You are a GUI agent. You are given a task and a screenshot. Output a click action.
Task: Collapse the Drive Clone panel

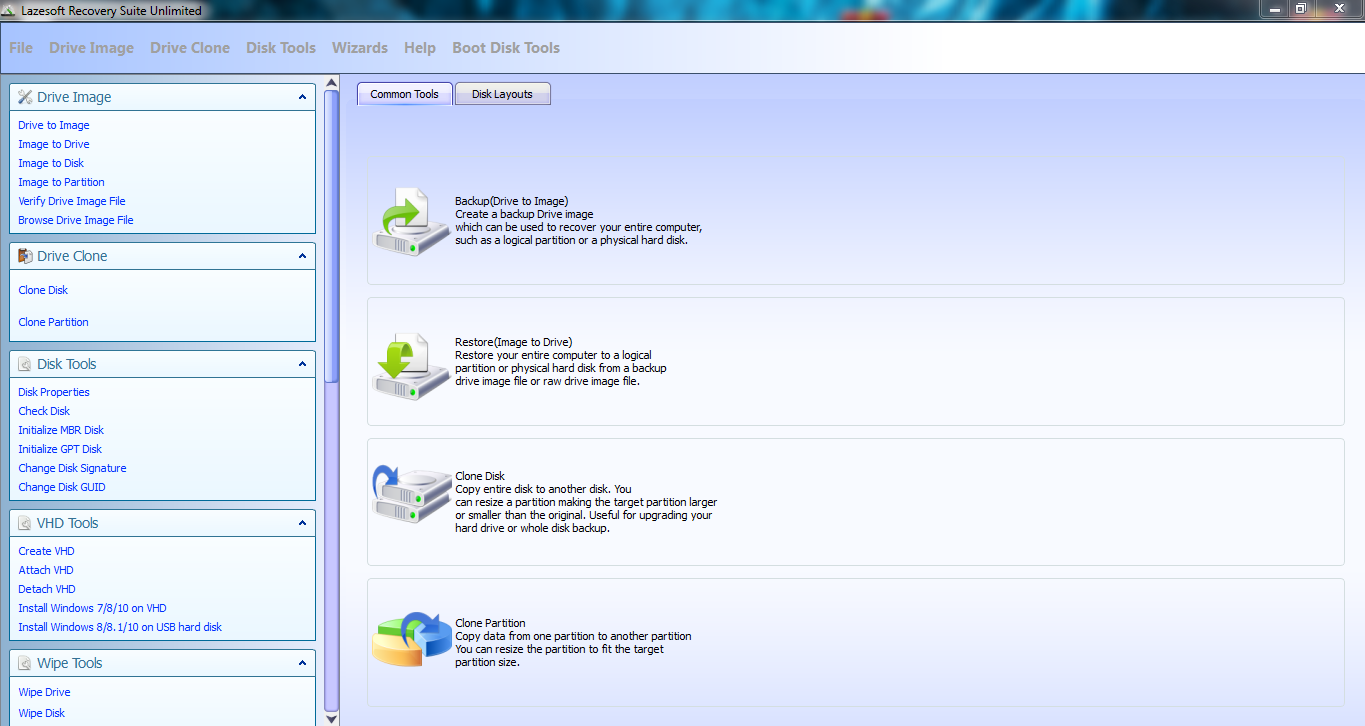click(x=302, y=256)
